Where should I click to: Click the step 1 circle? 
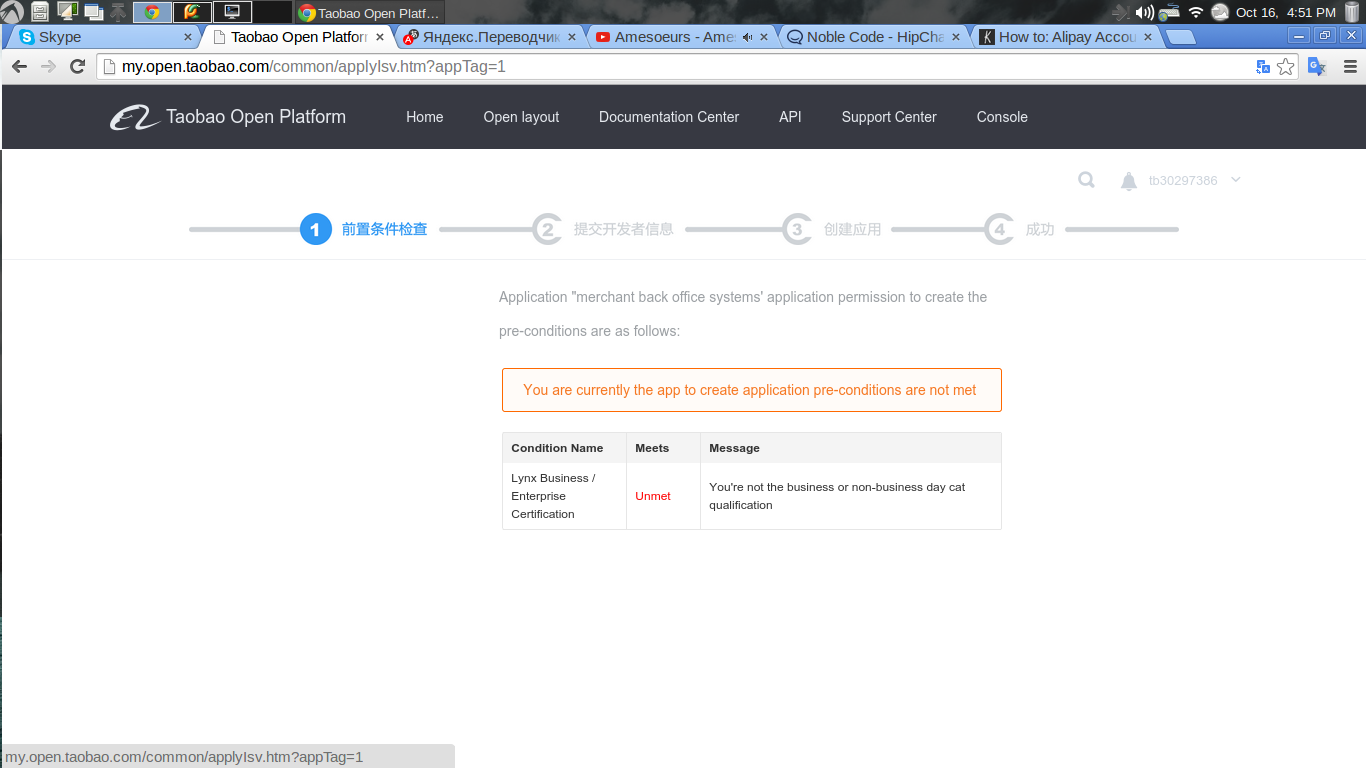(316, 230)
